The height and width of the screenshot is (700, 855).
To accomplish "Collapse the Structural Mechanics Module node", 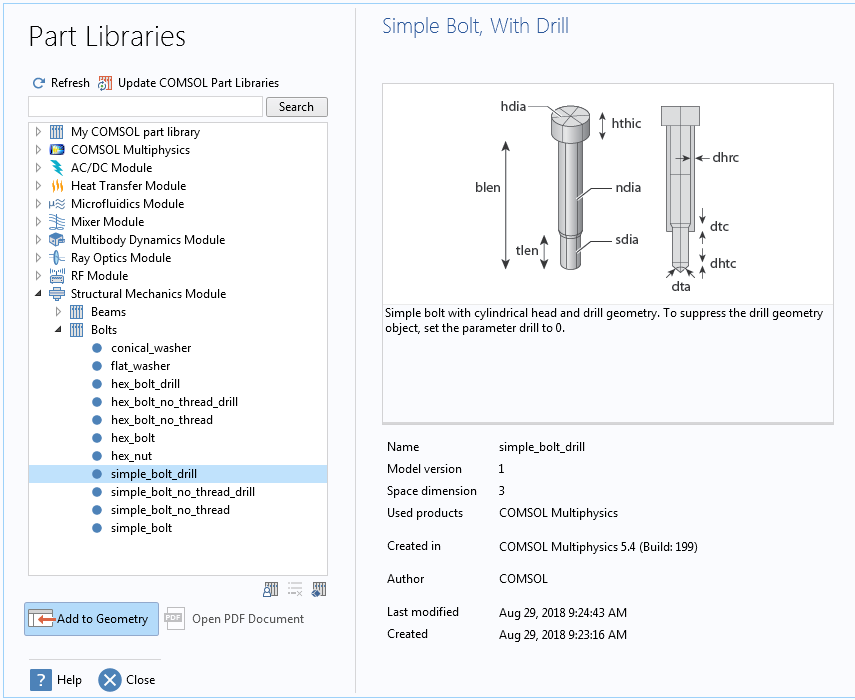I will point(38,294).
